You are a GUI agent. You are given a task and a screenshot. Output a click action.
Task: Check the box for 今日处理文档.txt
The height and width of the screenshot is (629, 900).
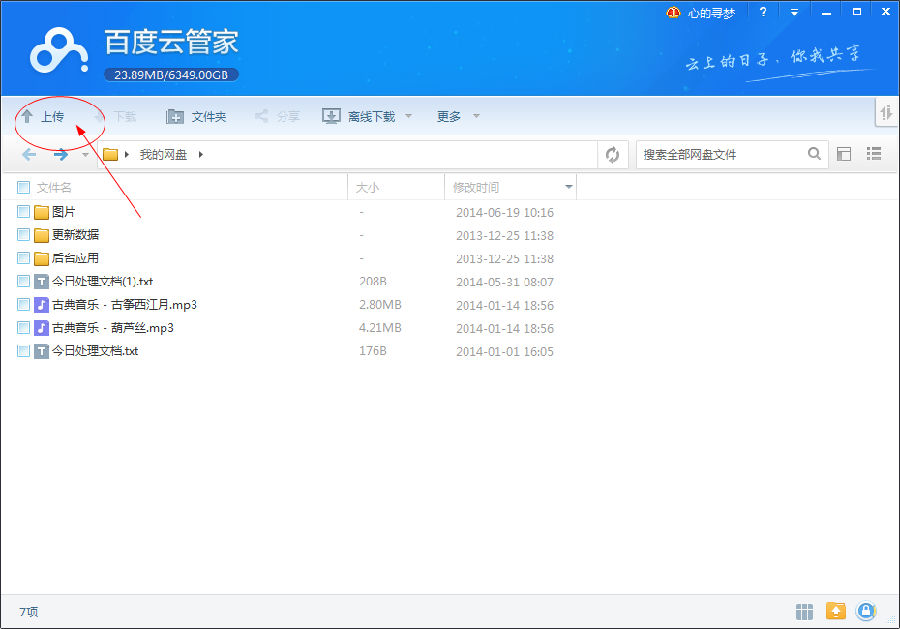pos(24,351)
